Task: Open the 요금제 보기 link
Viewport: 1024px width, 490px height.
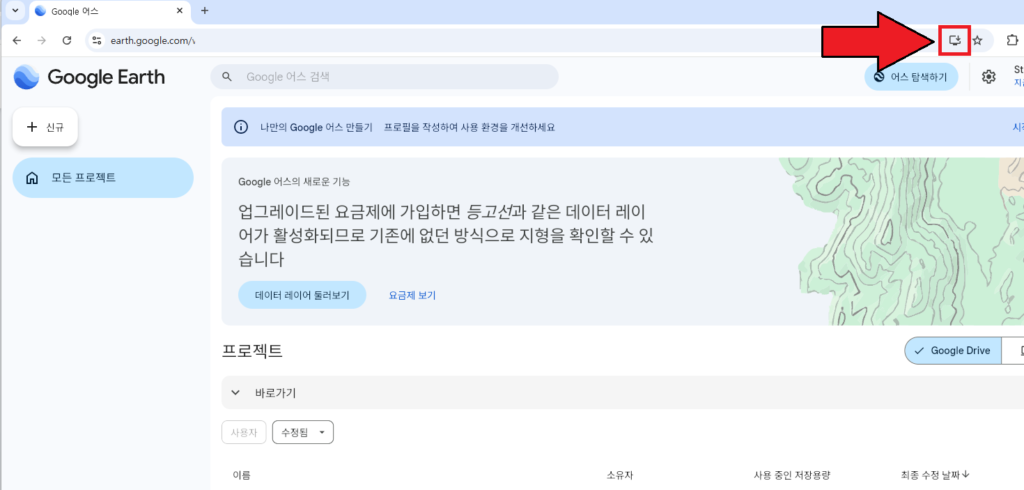Action: (x=412, y=295)
